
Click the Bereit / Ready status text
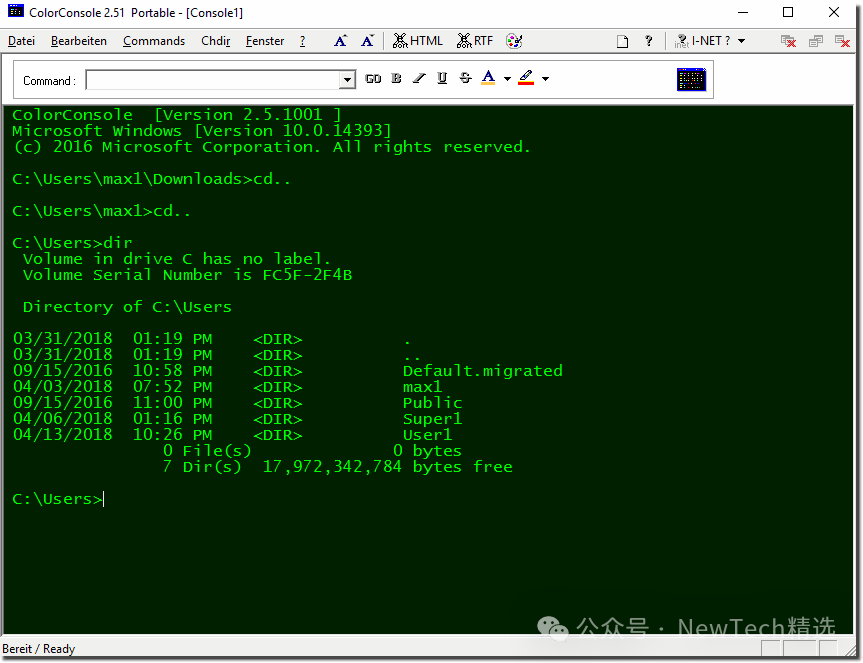pos(39,649)
